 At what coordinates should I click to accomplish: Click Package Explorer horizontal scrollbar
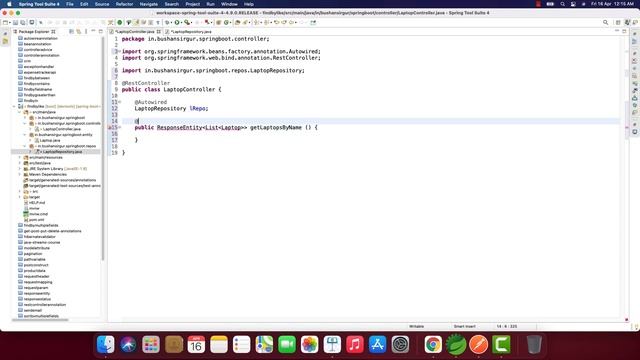point(40,320)
